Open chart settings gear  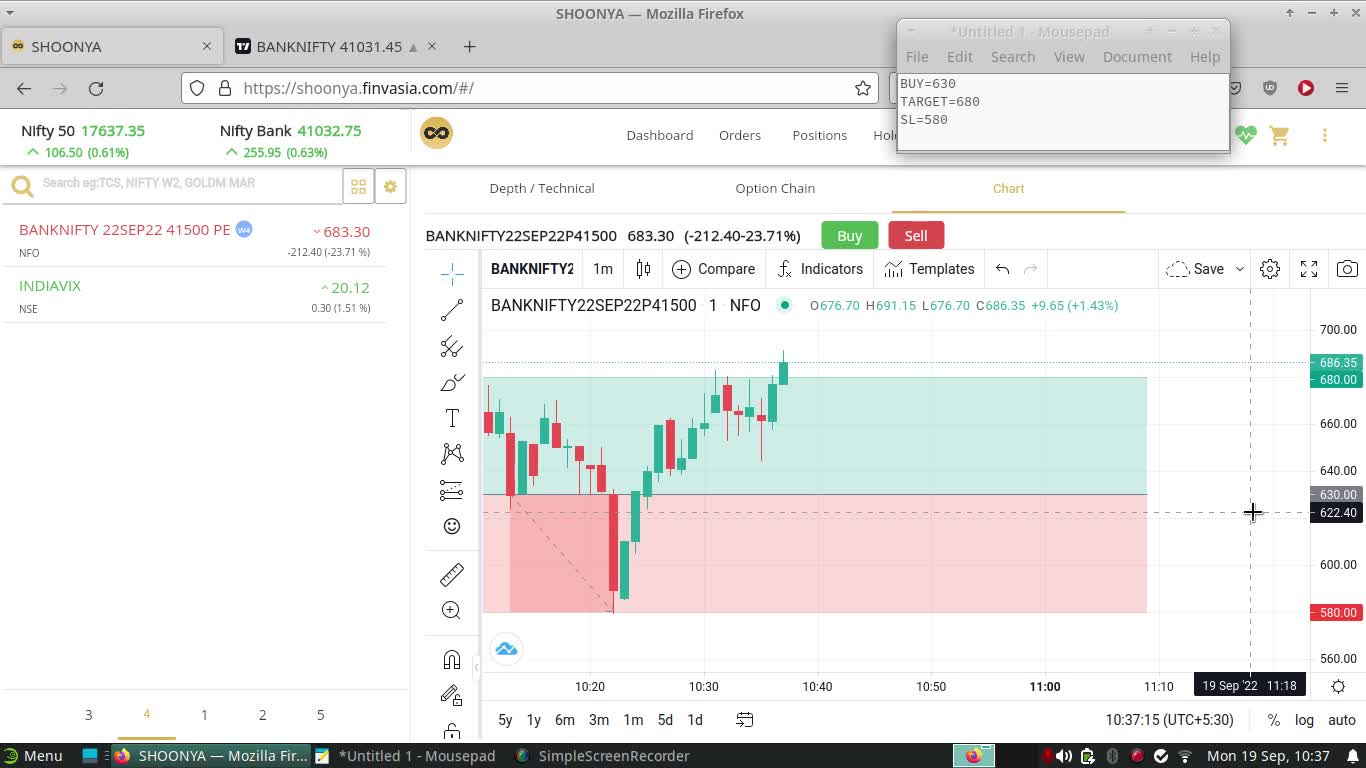pos(1270,269)
